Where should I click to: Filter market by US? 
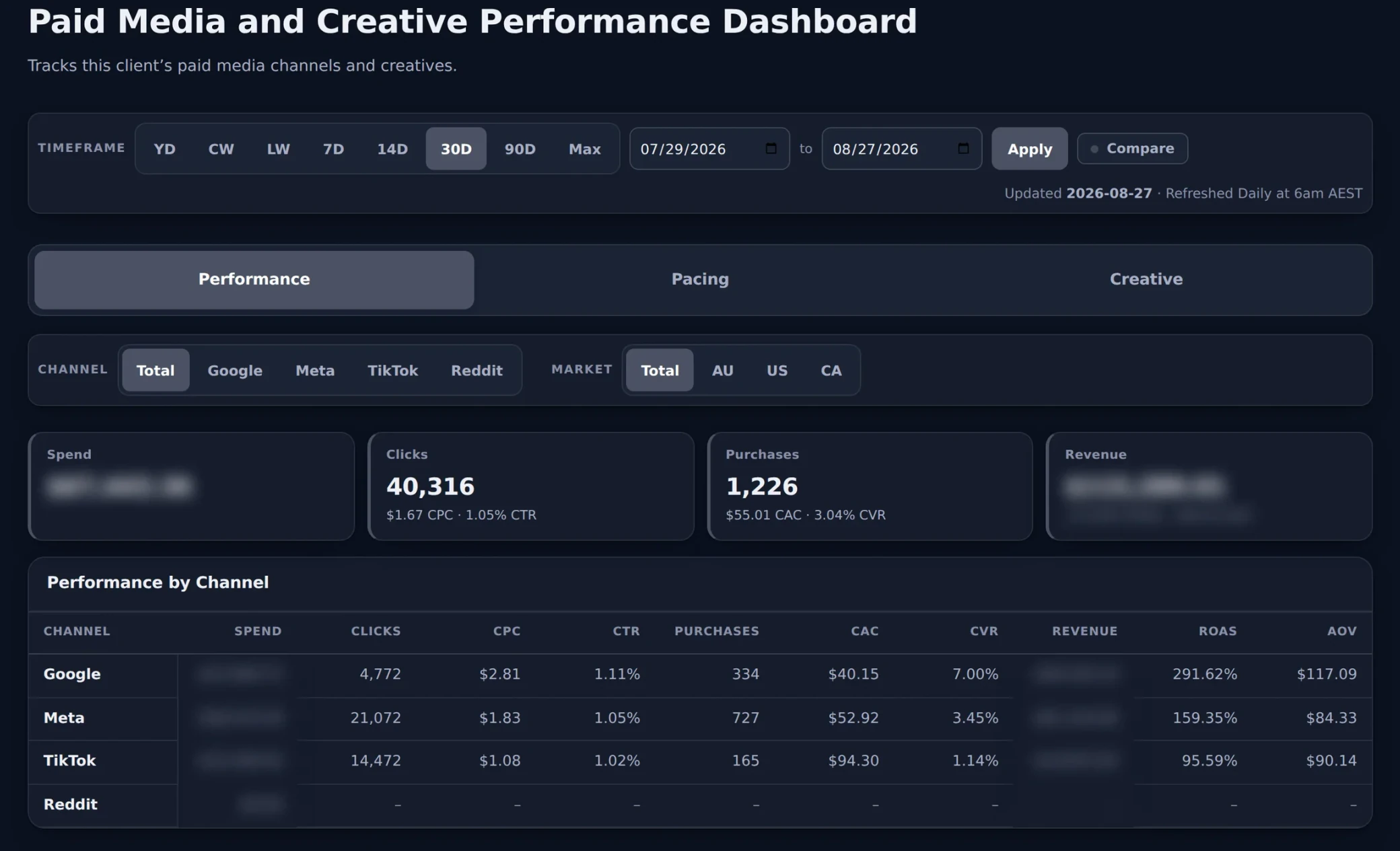tap(777, 370)
